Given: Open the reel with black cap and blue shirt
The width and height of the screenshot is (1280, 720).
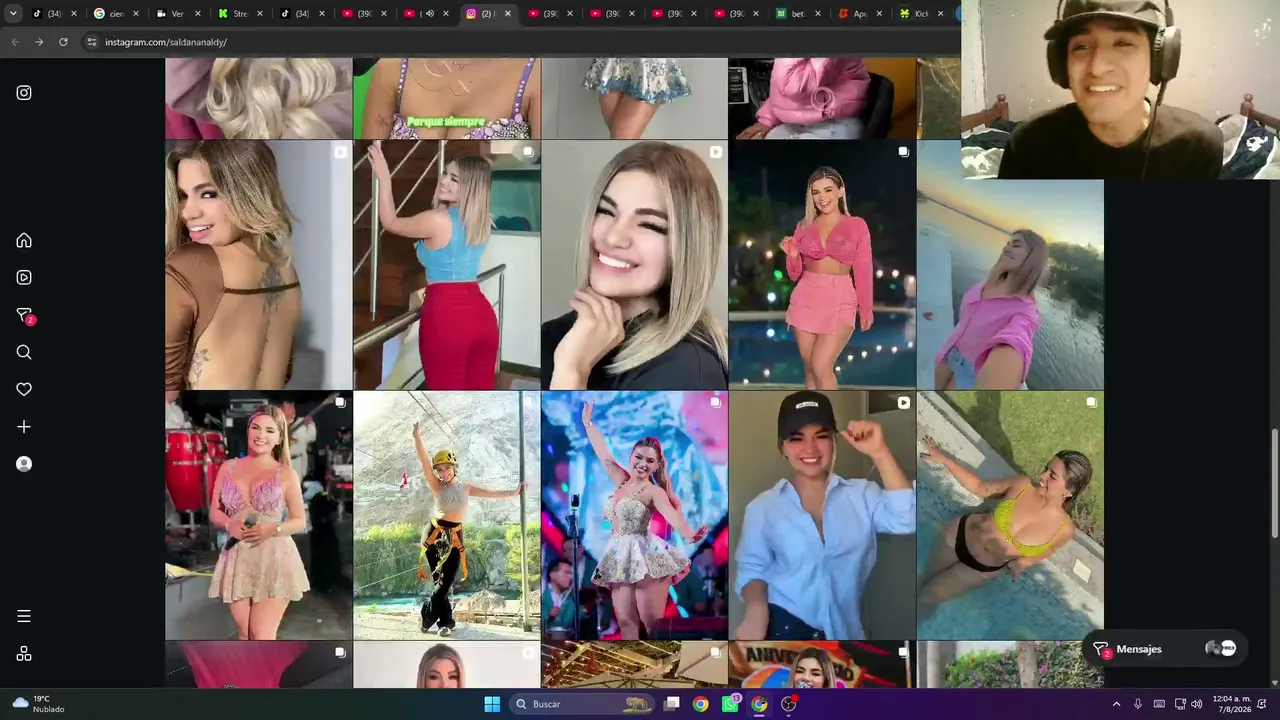Looking at the screenshot, I should click(822, 515).
